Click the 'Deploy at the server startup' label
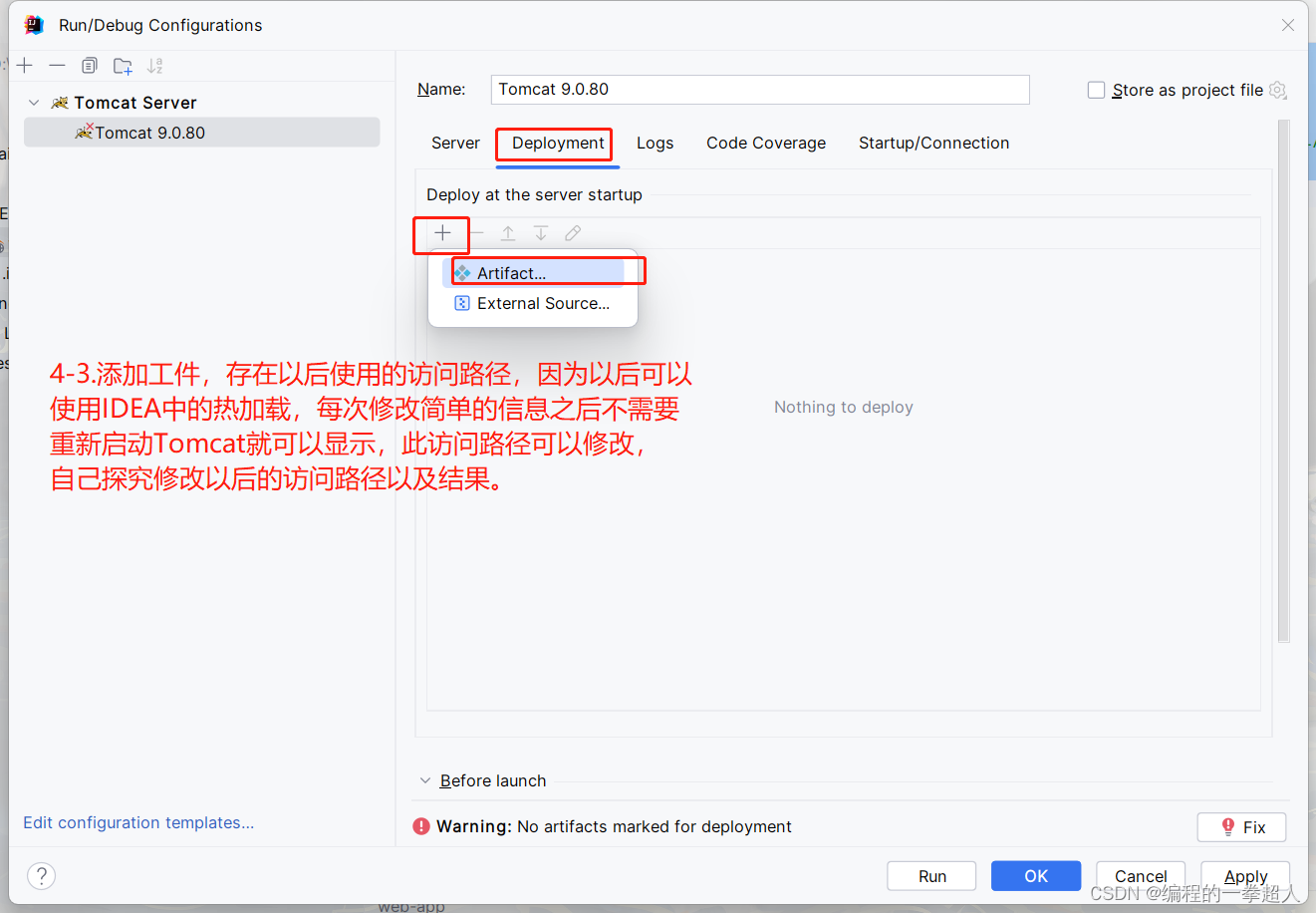The height and width of the screenshot is (913, 1316). point(534,194)
